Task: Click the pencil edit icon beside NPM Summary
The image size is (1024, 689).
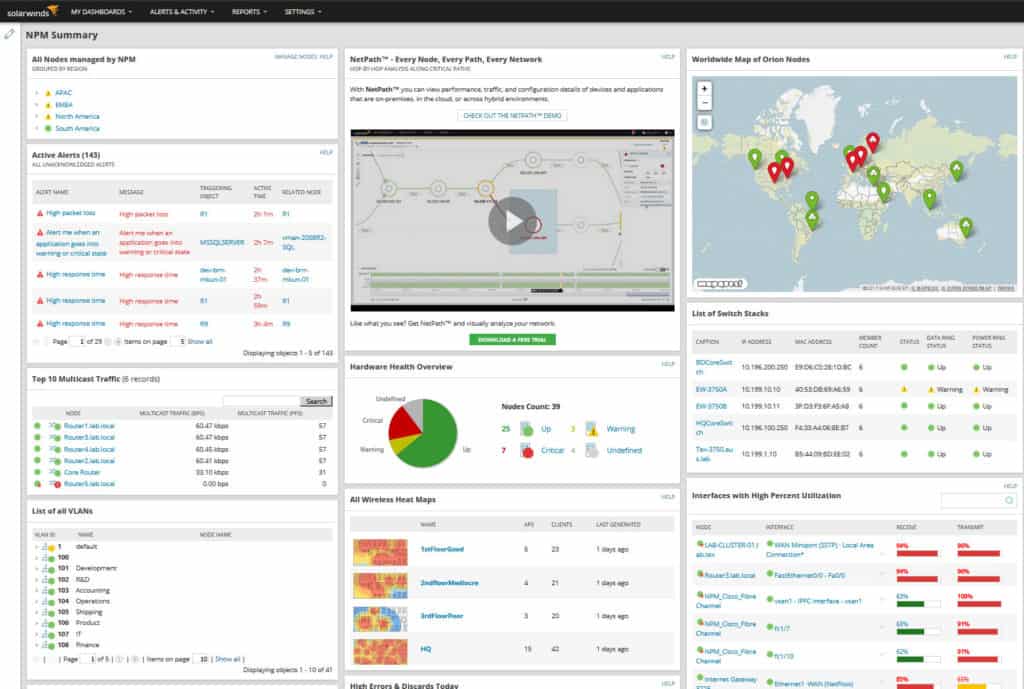Action: coord(9,34)
